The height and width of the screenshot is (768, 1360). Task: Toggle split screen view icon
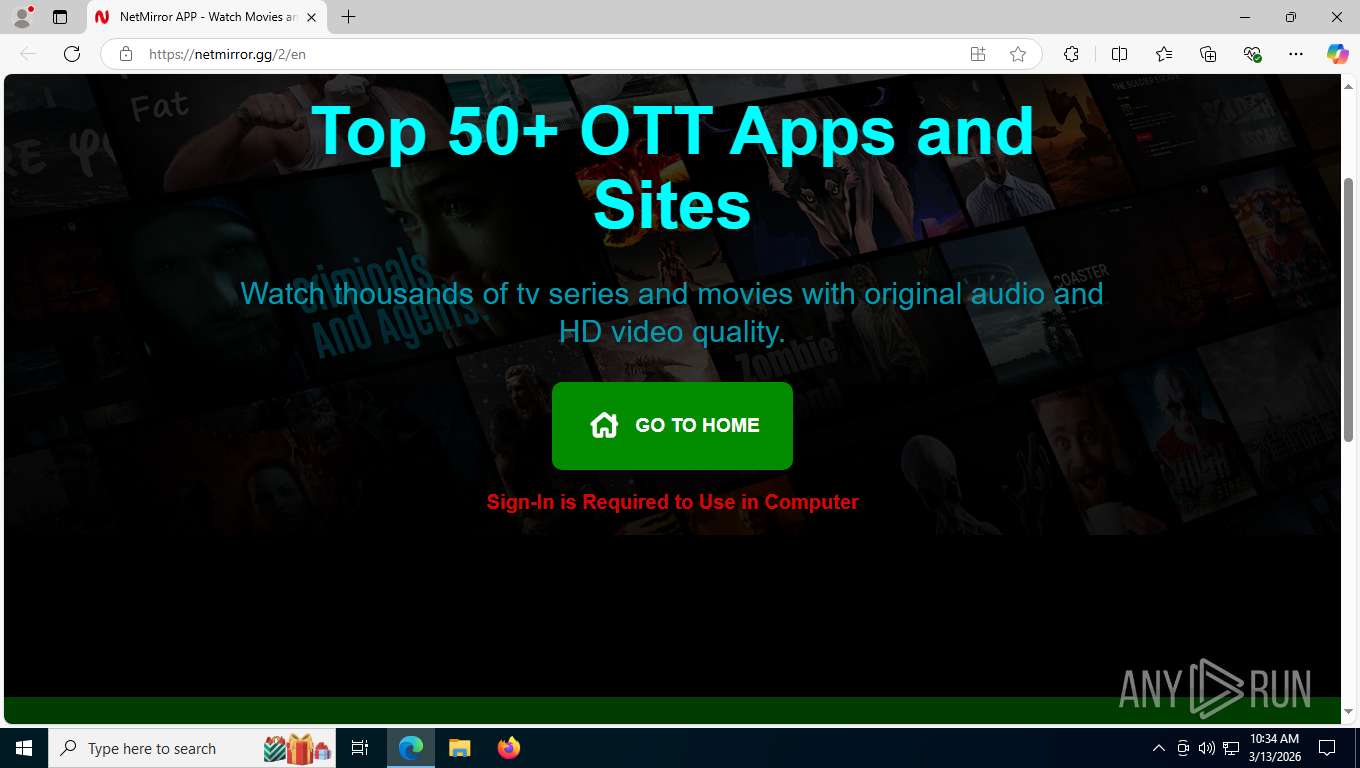[1119, 54]
